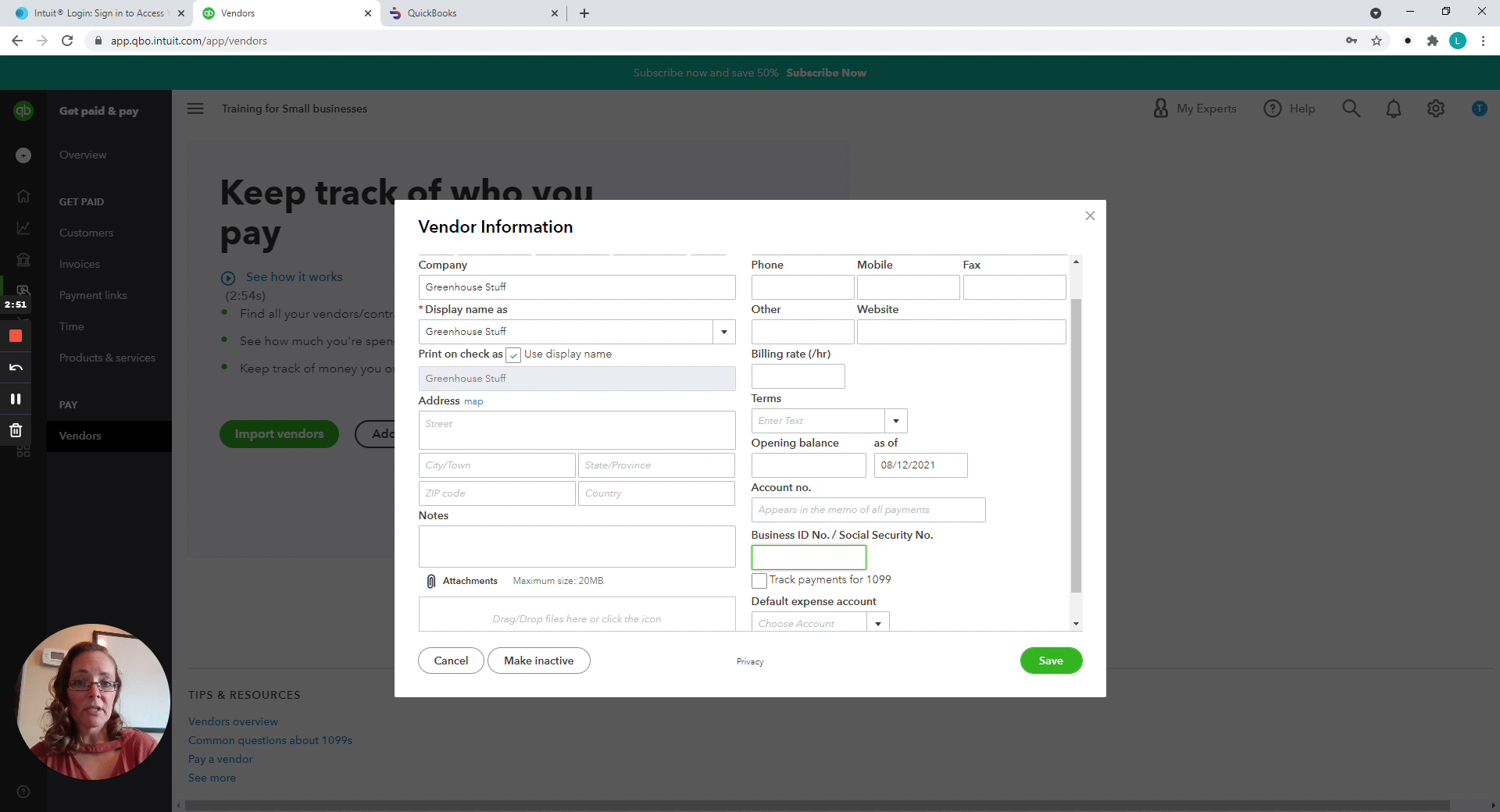Click the paperclip Attachments icon

point(430,581)
